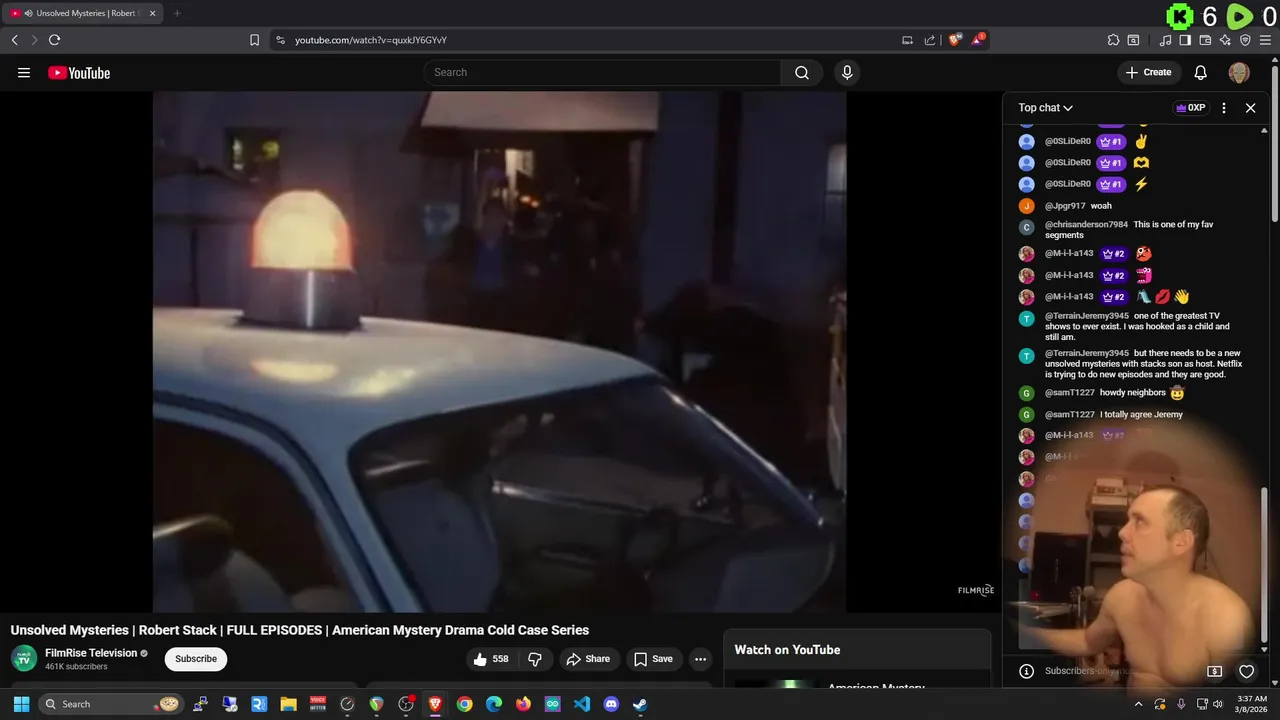The image size is (1280, 720).
Task: Go back using browser back arrow
Action: tap(14, 40)
